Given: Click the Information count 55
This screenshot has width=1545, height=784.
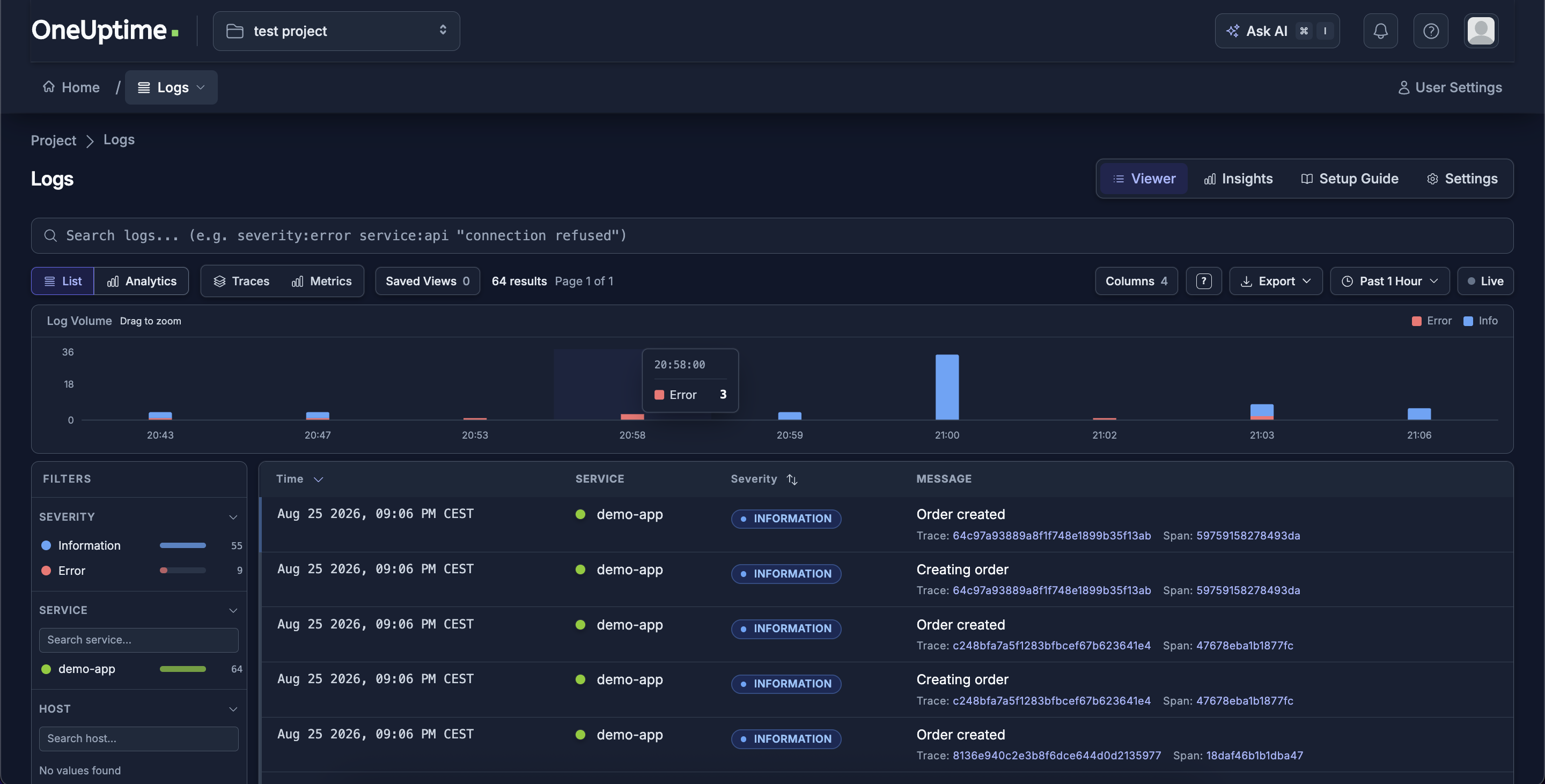Looking at the screenshot, I should [x=236, y=545].
